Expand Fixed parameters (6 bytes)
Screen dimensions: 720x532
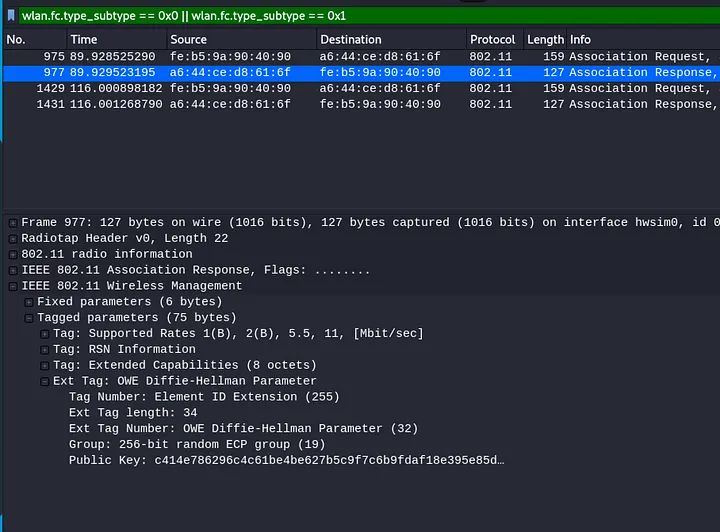tap(29, 302)
